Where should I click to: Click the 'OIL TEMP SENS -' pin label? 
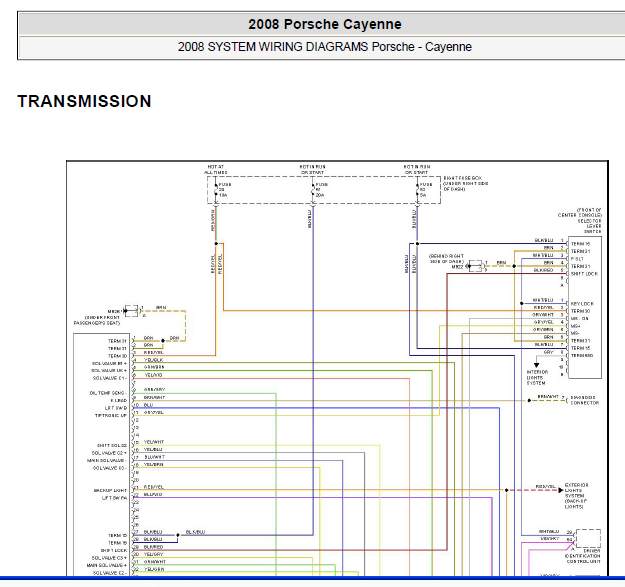(108, 393)
